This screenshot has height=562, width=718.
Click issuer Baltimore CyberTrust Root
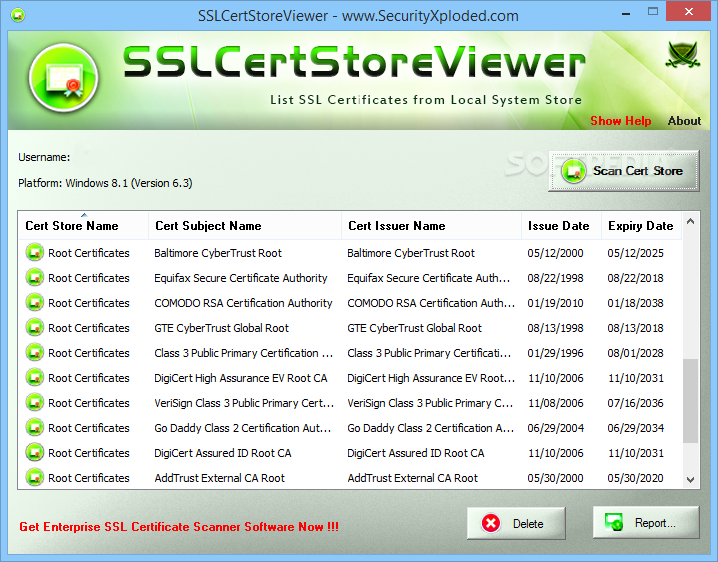411,253
